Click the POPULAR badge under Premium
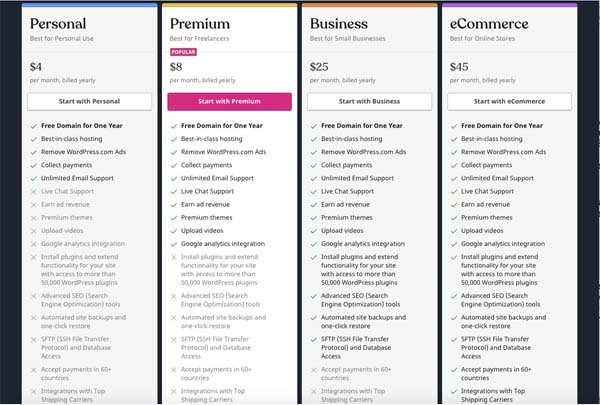 [x=183, y=52]
